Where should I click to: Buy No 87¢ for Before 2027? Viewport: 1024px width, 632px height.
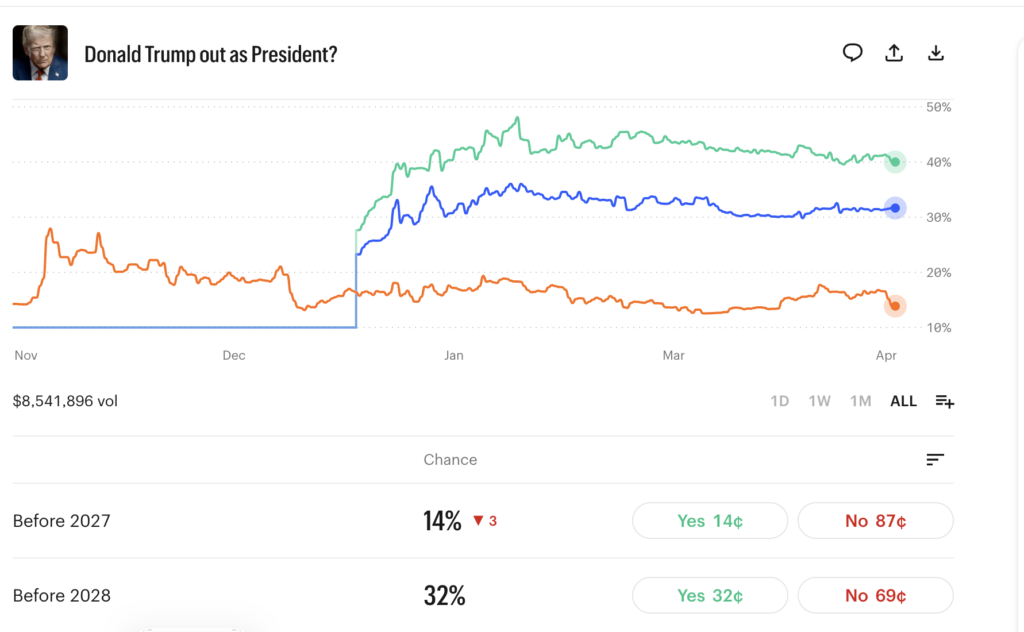tap(875, 521)
